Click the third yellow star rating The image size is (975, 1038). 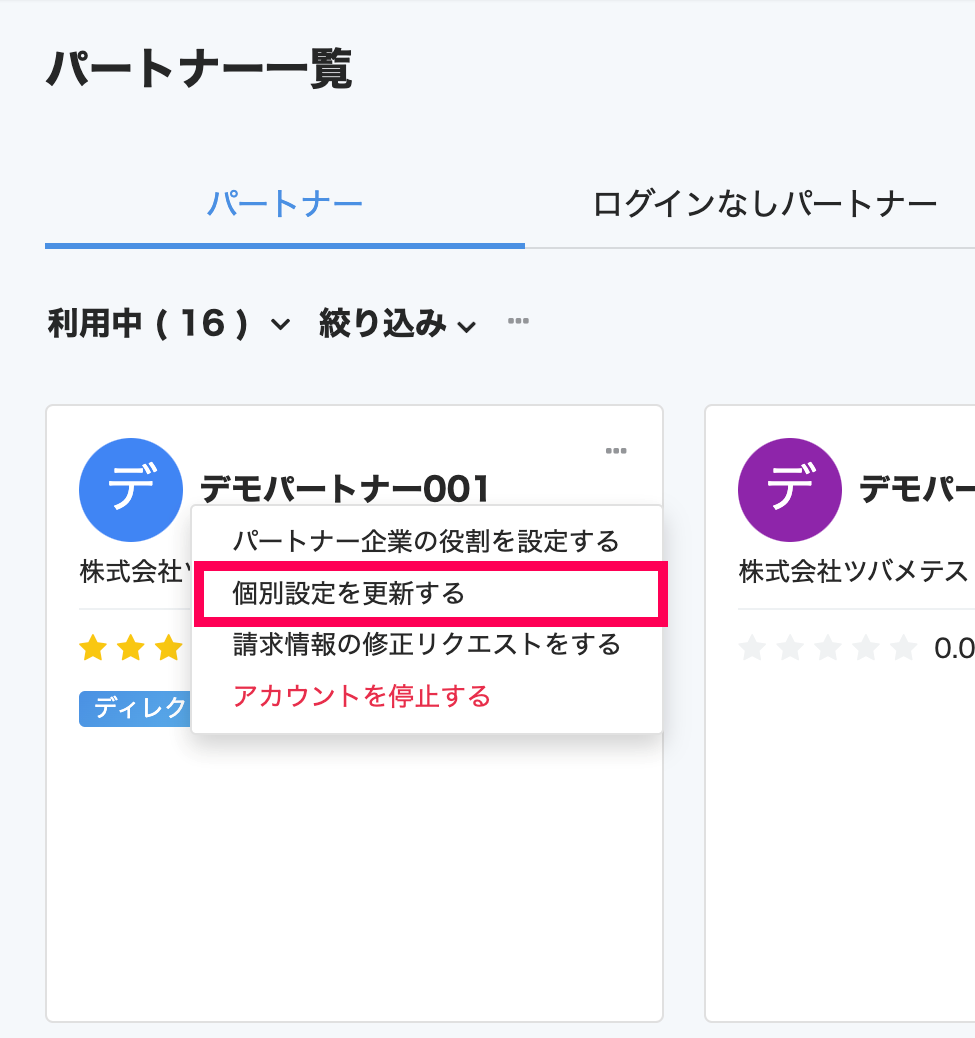tap(169, 647)
